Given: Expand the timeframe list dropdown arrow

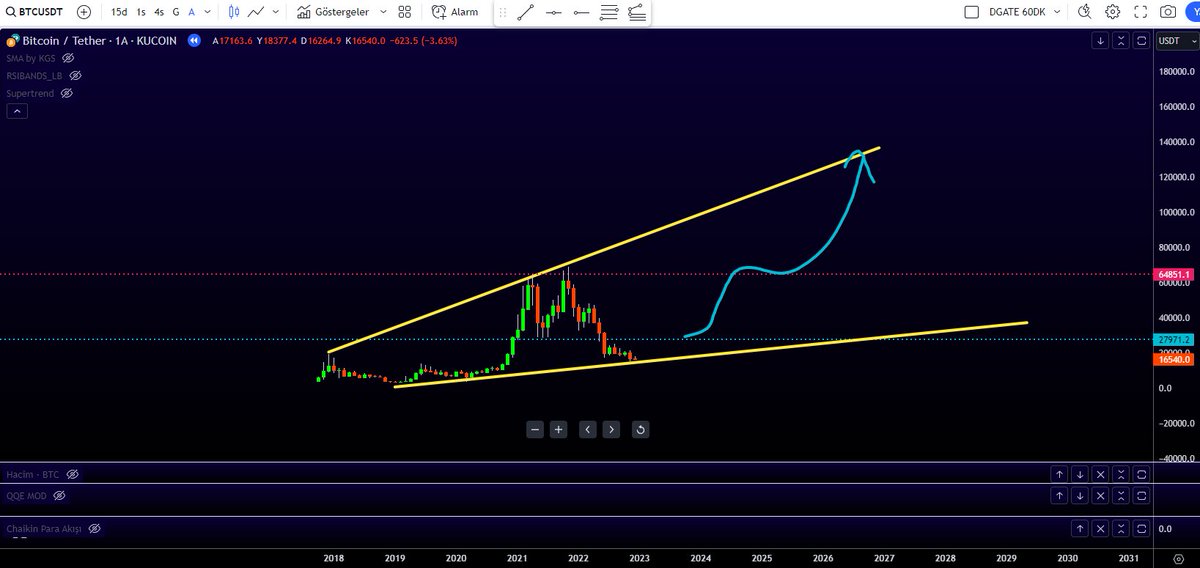Looking at the screenshot, I should [207, 12].
